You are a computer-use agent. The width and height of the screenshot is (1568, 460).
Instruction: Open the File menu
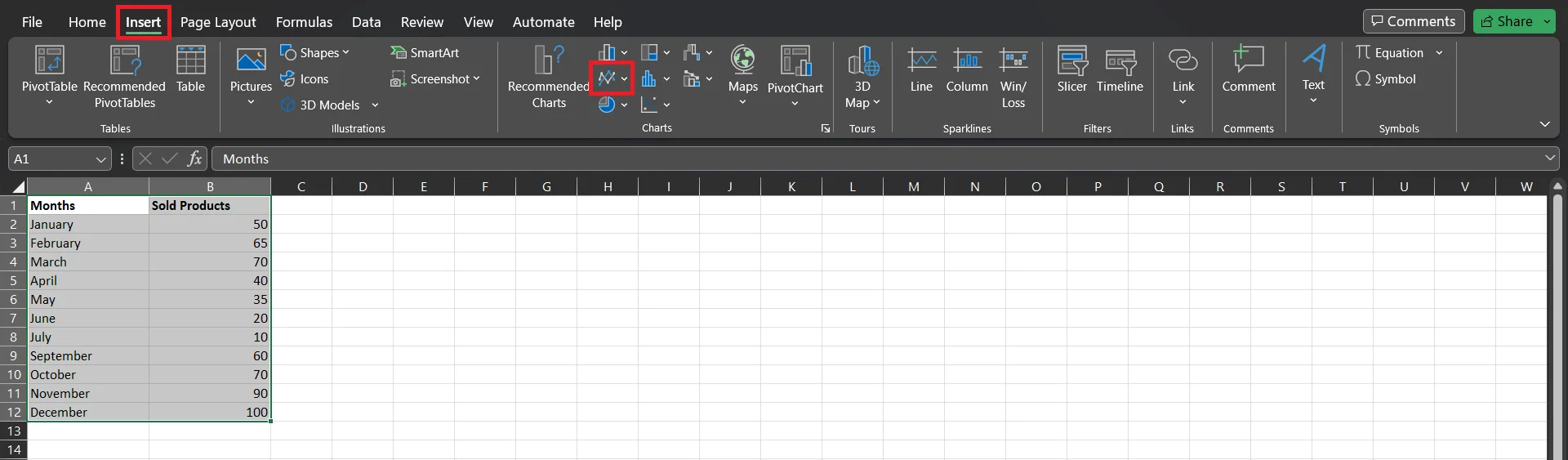pos(32,22)
